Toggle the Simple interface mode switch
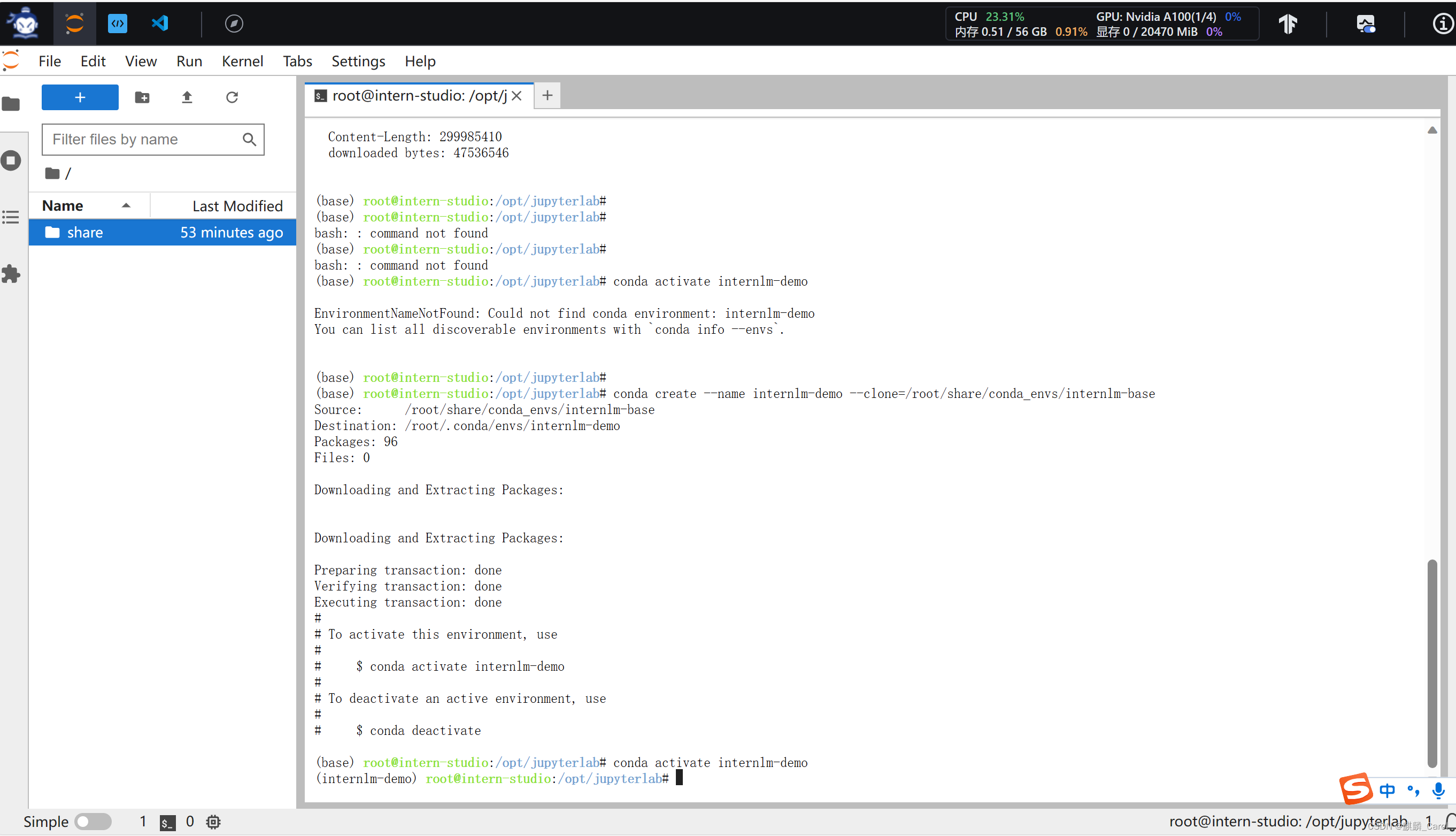1456x836 pixels. click(93, 822)
